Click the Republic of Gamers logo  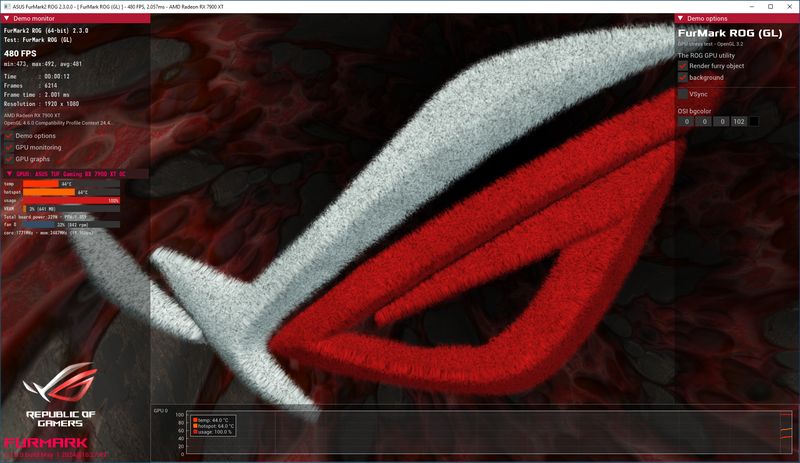pyautogui.click(x=60, y=395)
